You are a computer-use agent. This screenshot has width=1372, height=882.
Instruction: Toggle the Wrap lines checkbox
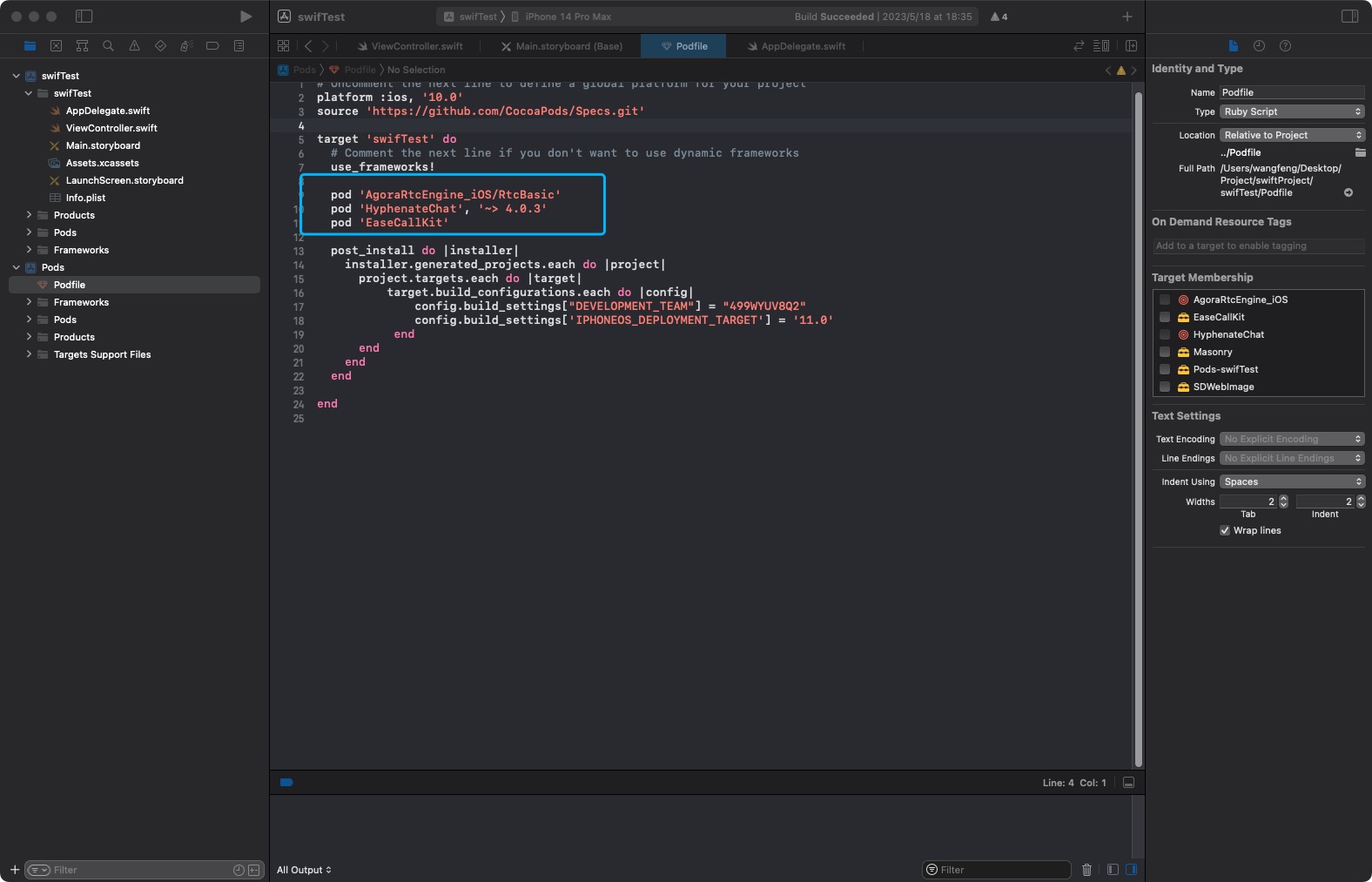(1225, 530)
